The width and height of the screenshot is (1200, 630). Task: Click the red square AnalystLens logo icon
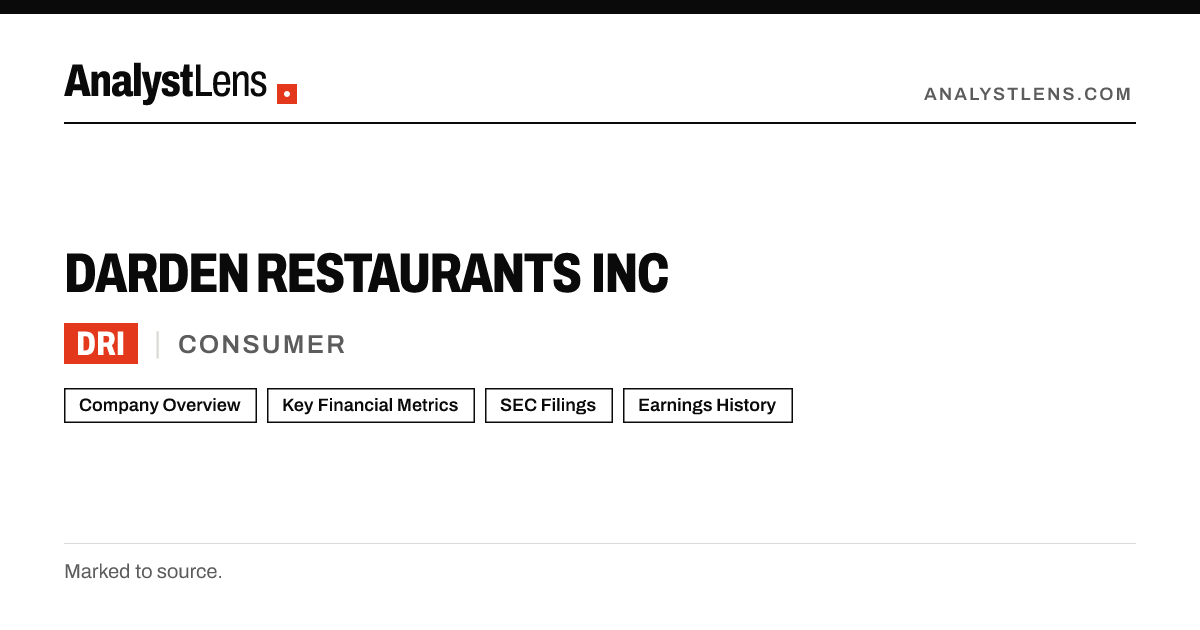click(287, 94)
